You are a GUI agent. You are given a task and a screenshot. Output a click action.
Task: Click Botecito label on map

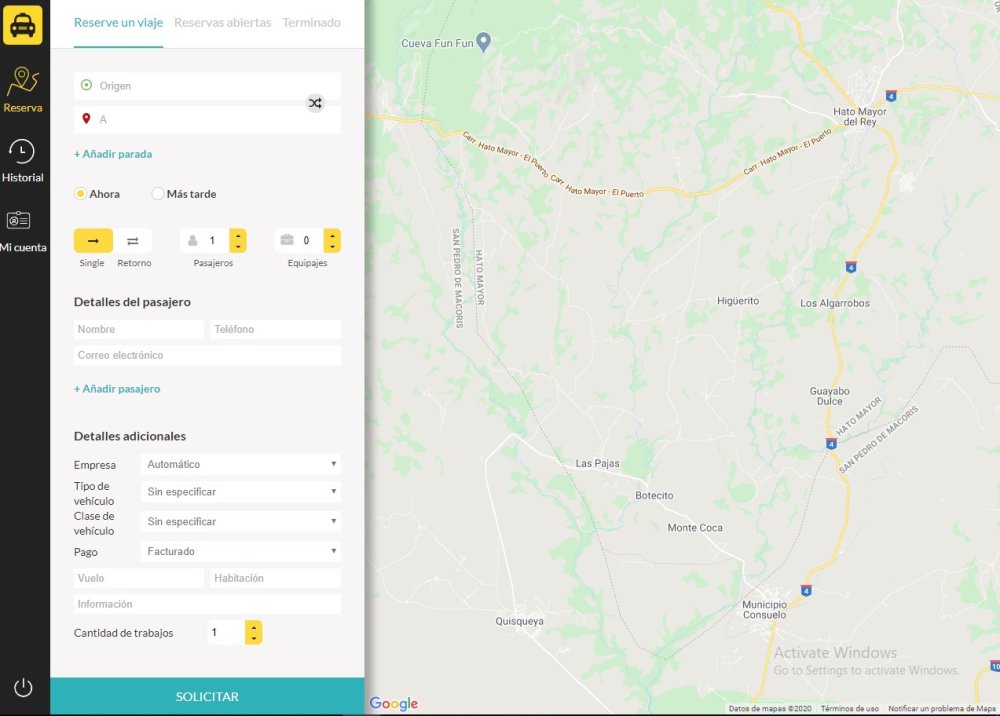click(654, 495)
